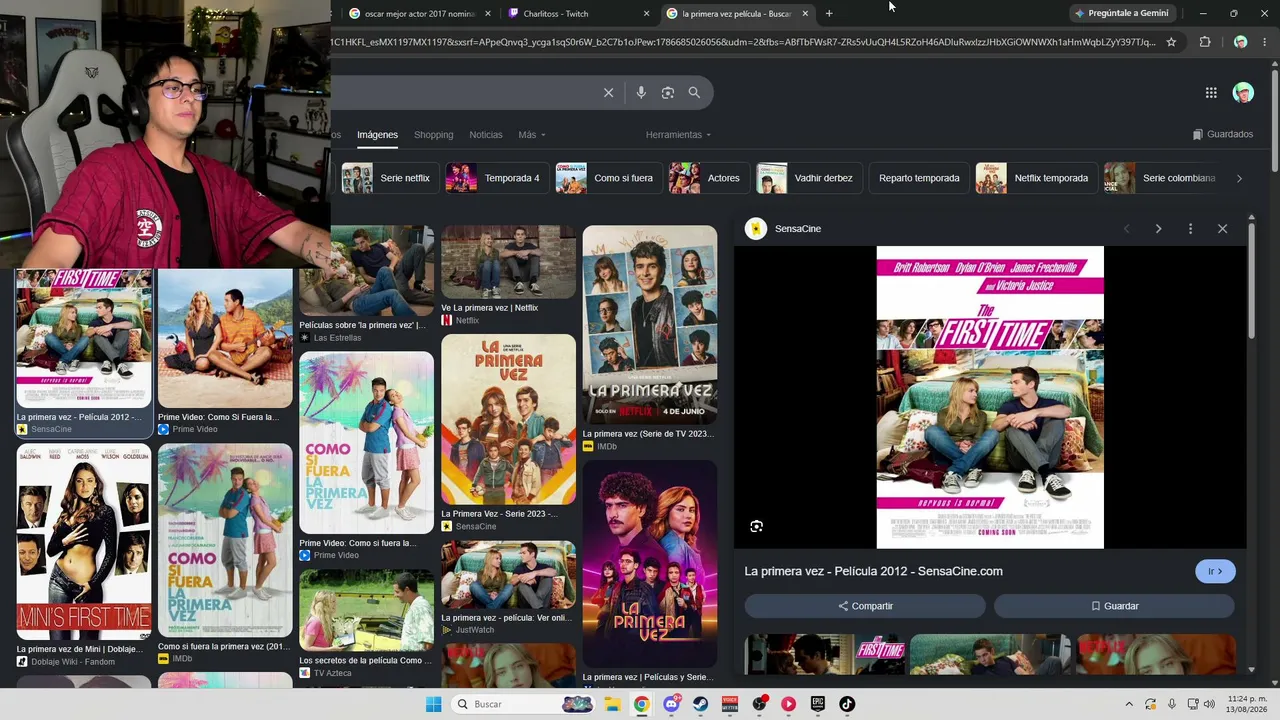Screen dimensions: 1280x720
Task: Open Steam from the taskbar
Action: point(700,704)
